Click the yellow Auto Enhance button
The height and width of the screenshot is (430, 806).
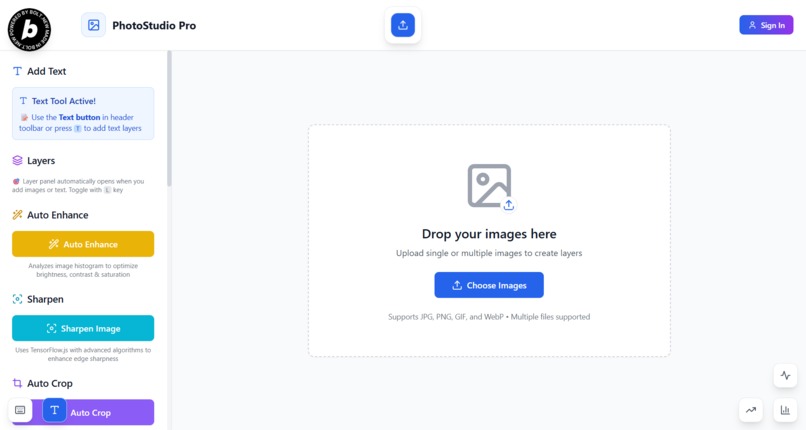83,244
